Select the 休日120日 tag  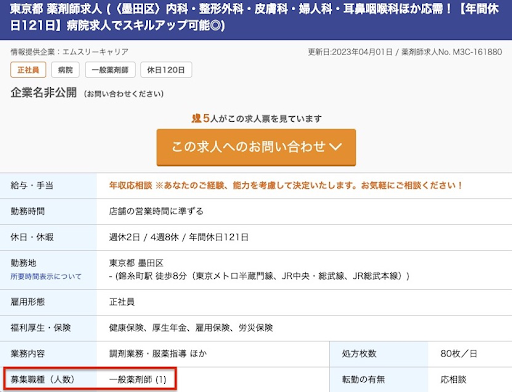[x=166, y=70]
